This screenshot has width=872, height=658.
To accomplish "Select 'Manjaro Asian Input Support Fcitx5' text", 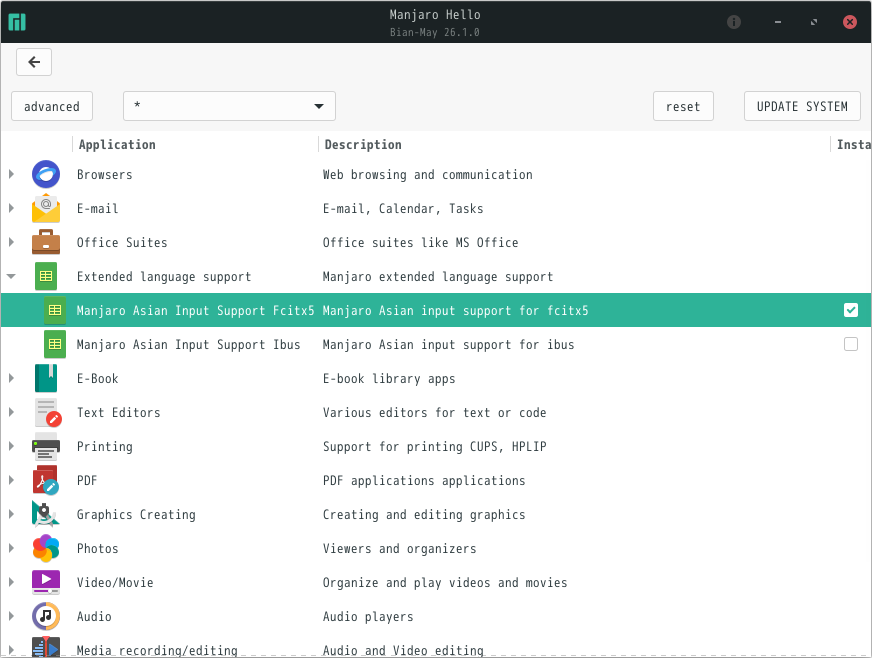I will tap(195, 310).
